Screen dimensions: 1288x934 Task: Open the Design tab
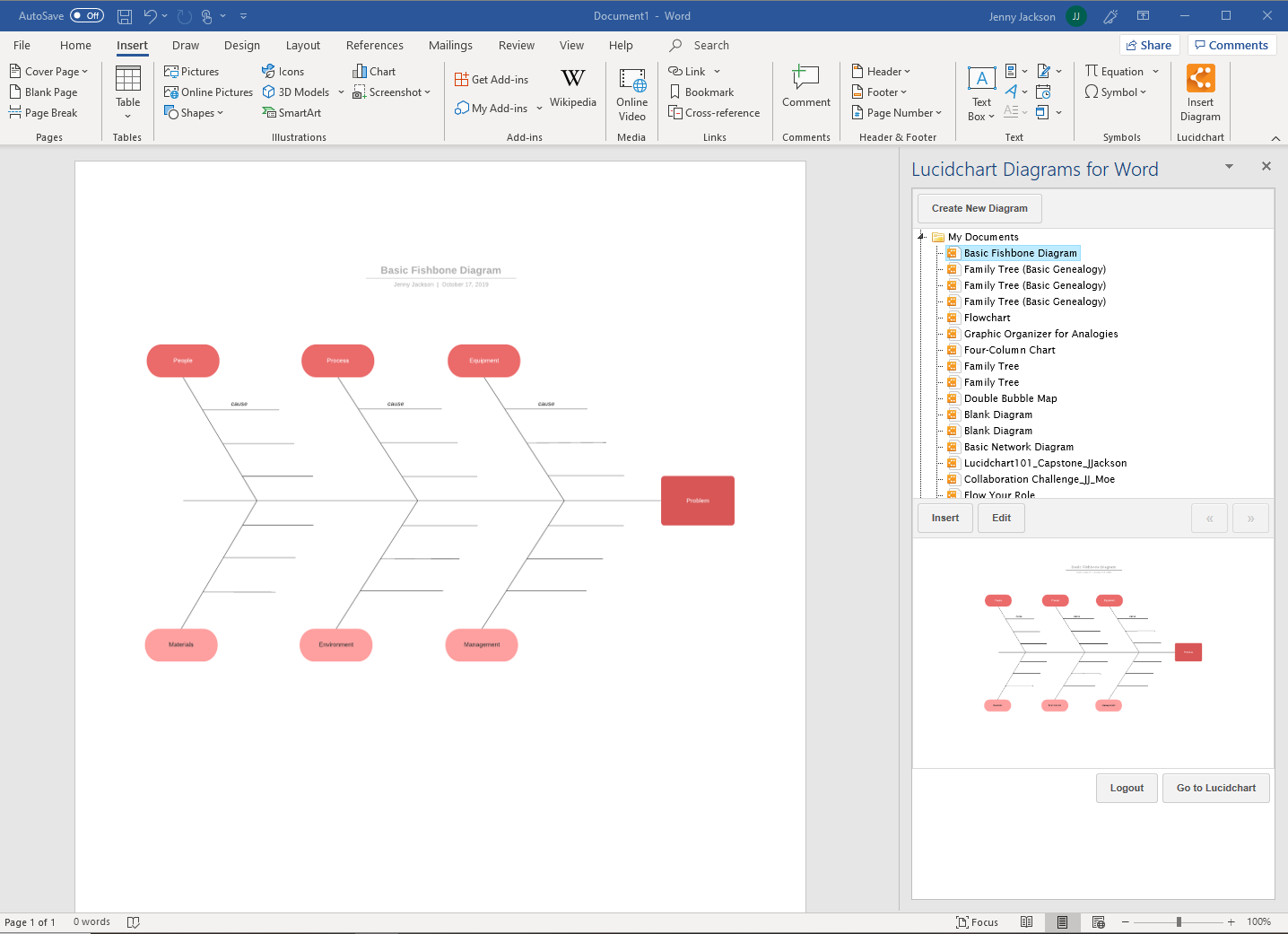(241, 46)
